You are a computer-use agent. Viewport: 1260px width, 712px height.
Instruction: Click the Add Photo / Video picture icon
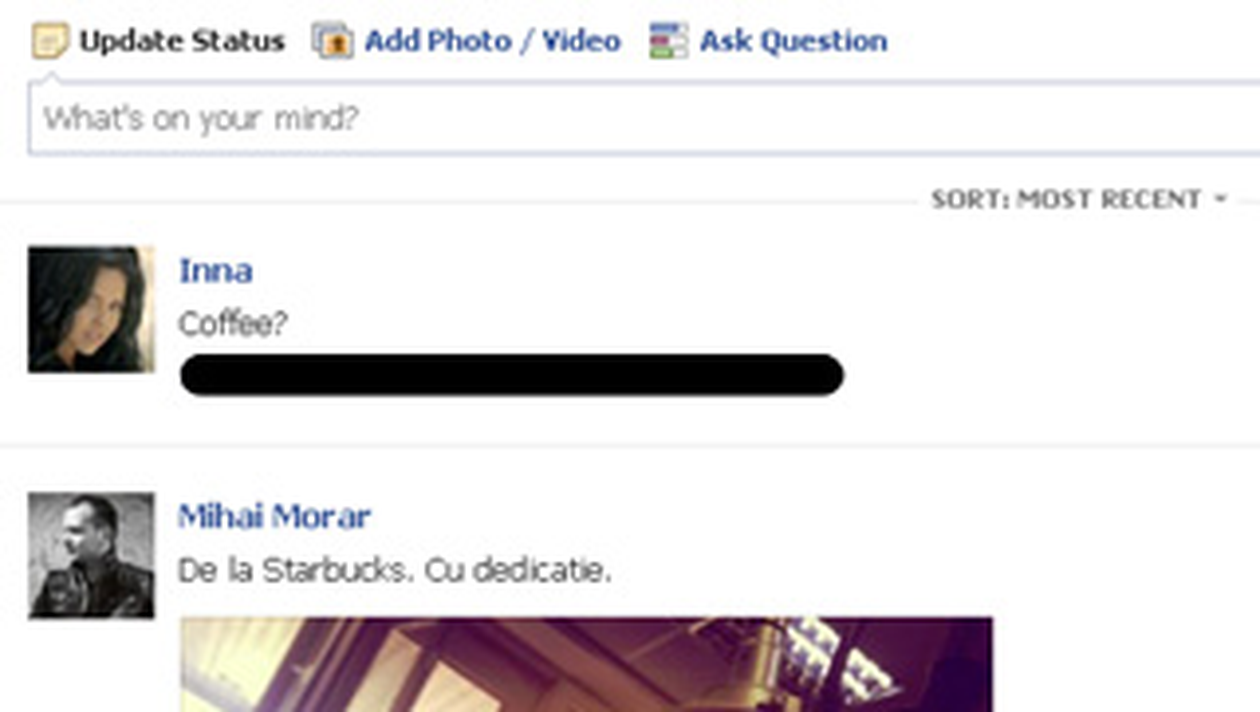[x=332, y=41]
